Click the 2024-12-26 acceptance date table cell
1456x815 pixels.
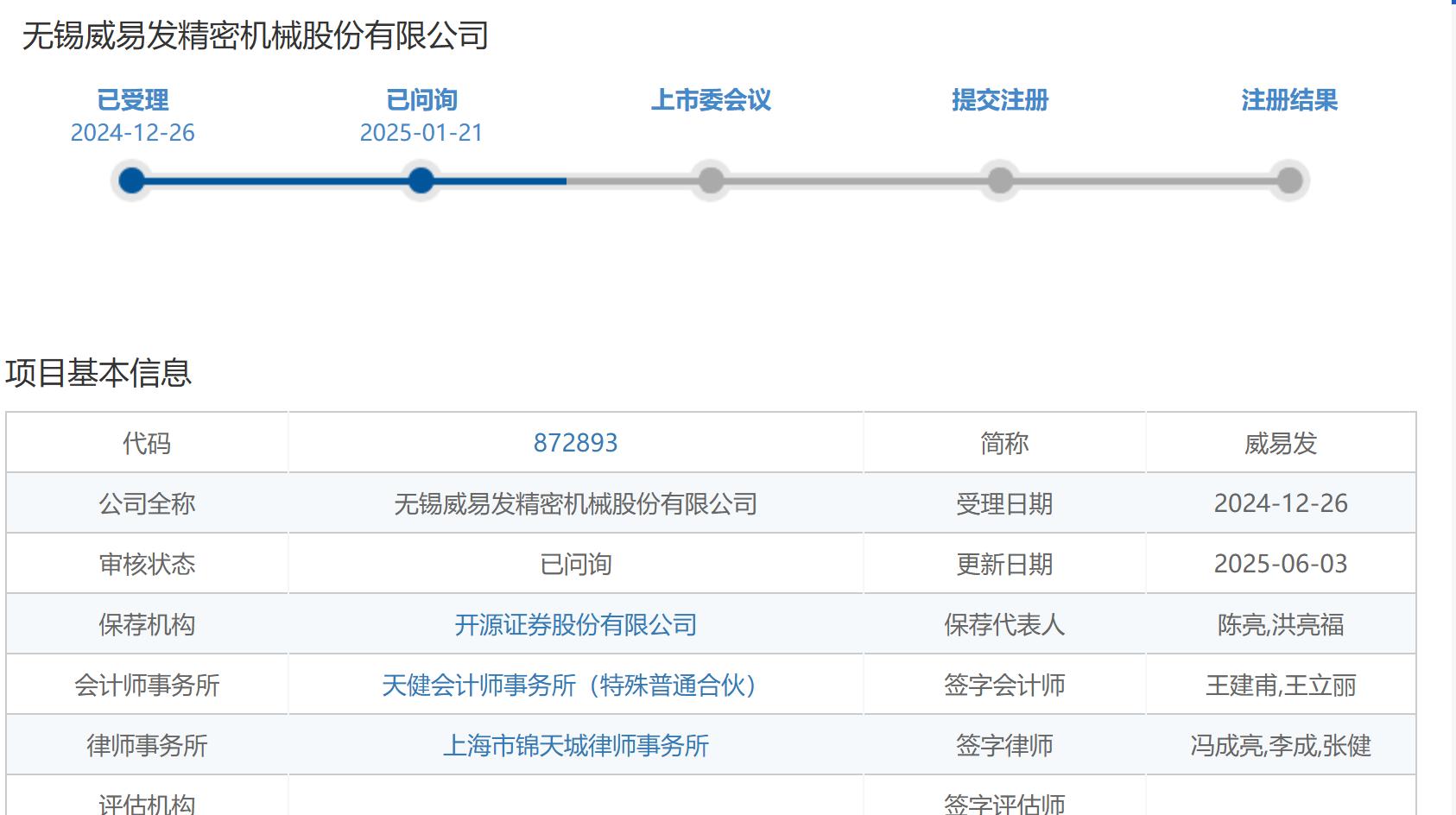pyautogui.click(x=1281, y=503)
